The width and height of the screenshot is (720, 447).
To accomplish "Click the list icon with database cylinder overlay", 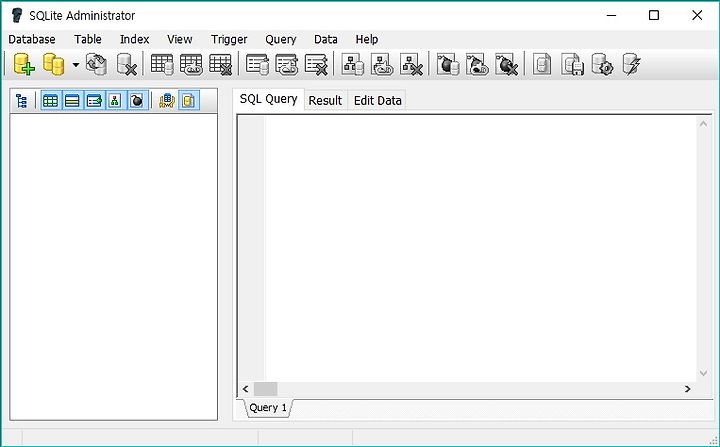I will (x=257, y=64).
